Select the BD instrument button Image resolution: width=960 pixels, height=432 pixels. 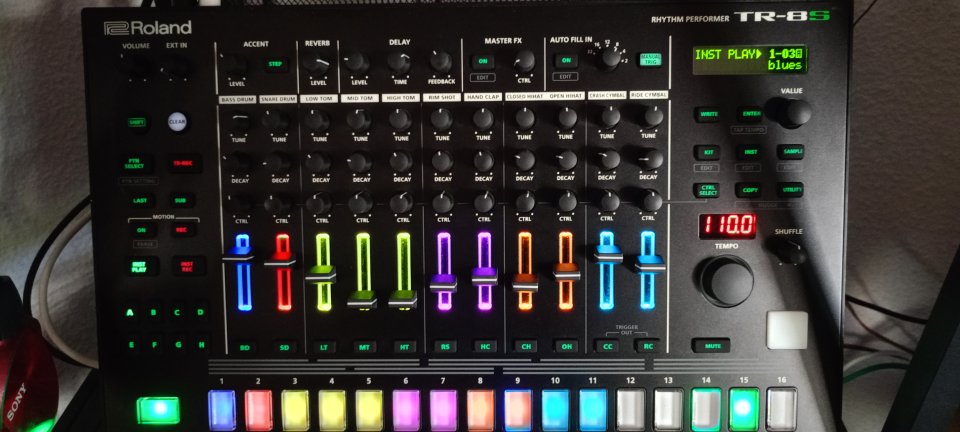pyautogui.click(x=245, y=348)
